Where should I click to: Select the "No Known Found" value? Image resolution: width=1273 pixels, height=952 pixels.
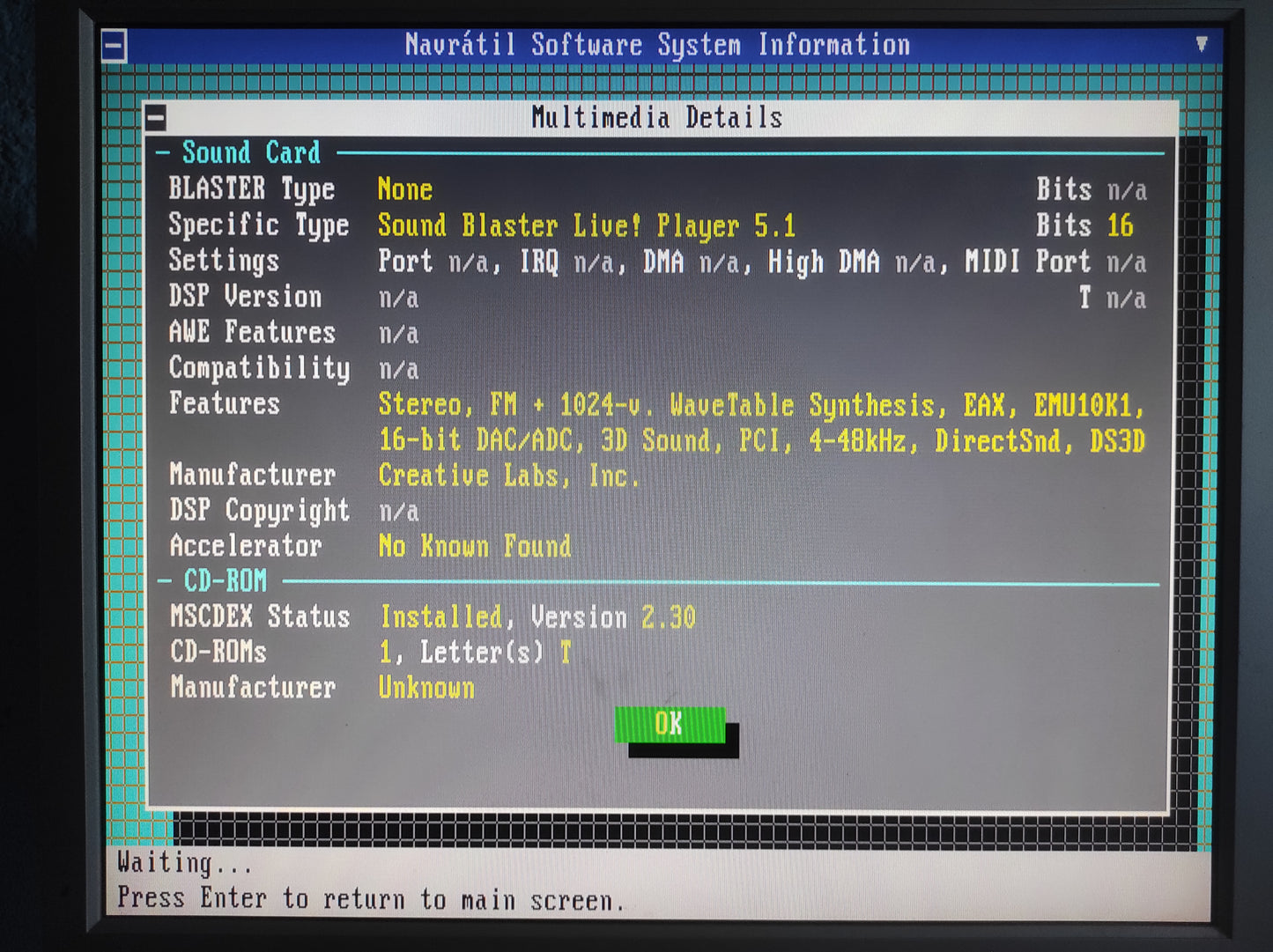tap(475, 546)
